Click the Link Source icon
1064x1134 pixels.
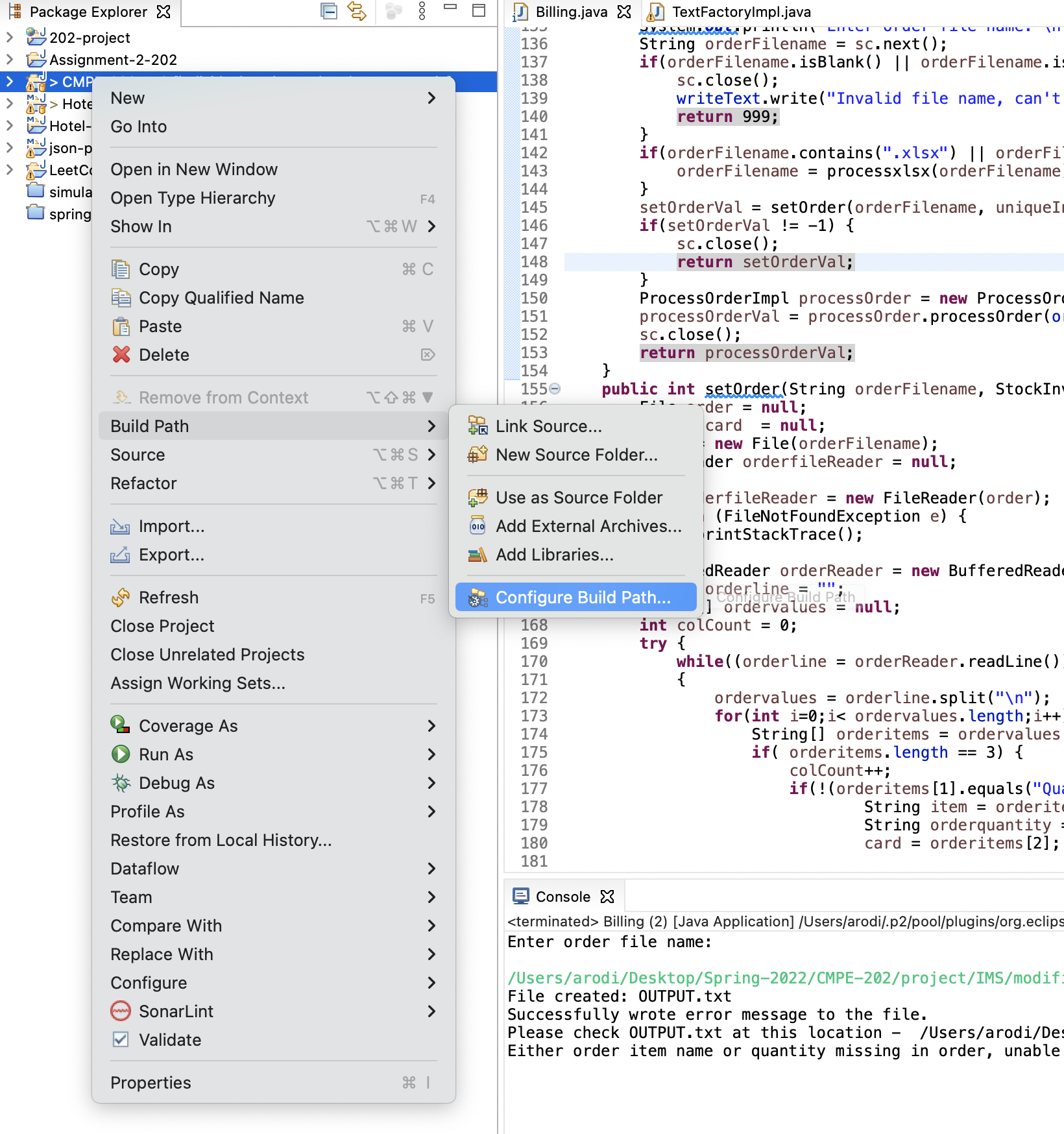click(x=478, y=426)
